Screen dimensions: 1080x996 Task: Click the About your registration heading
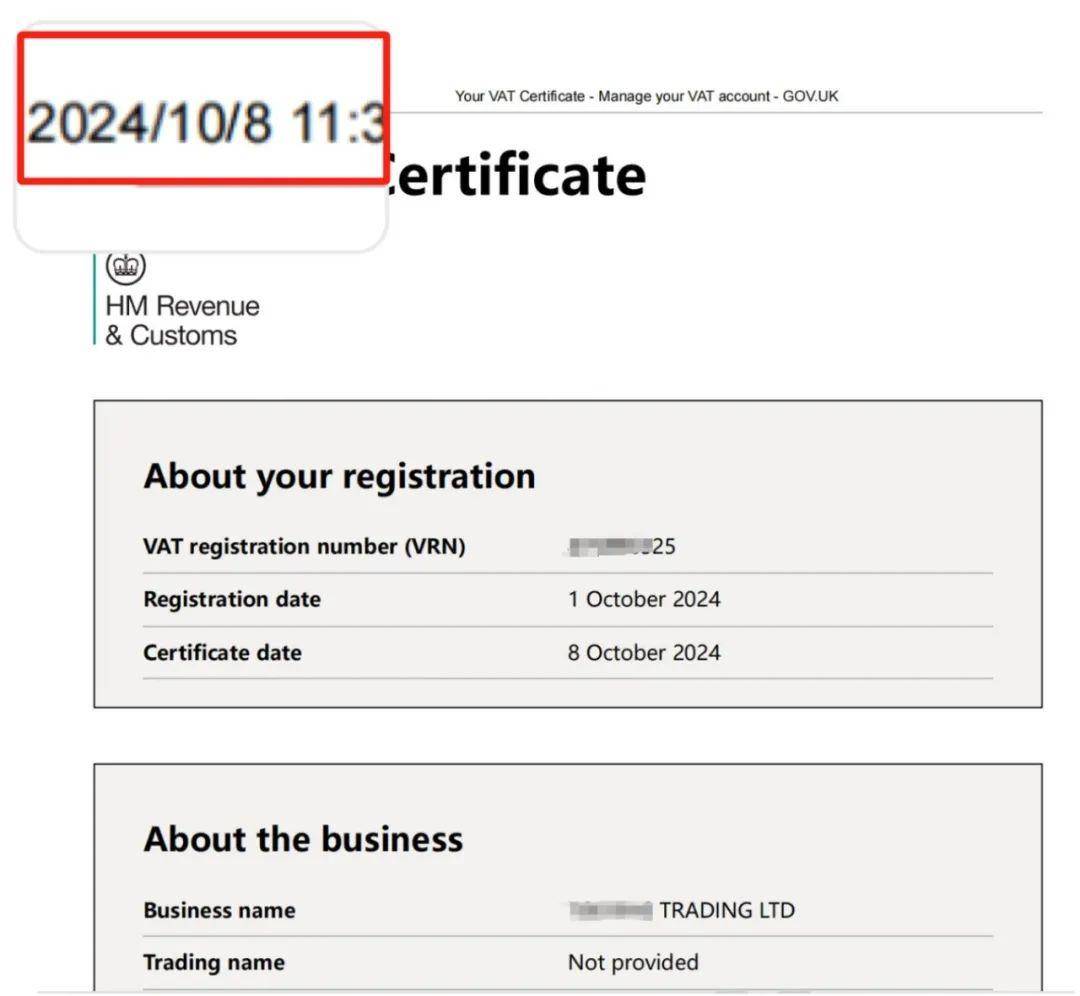tap(340, 477)
